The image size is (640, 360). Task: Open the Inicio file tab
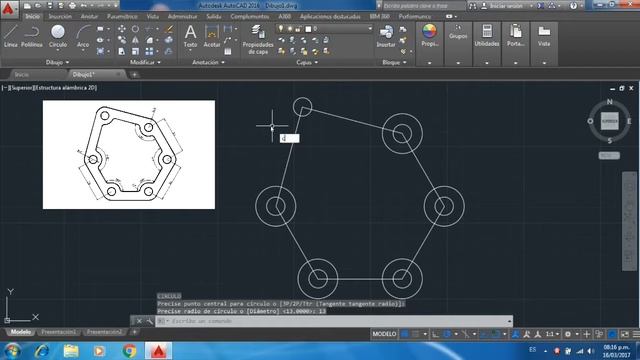(x=22, y=75)
